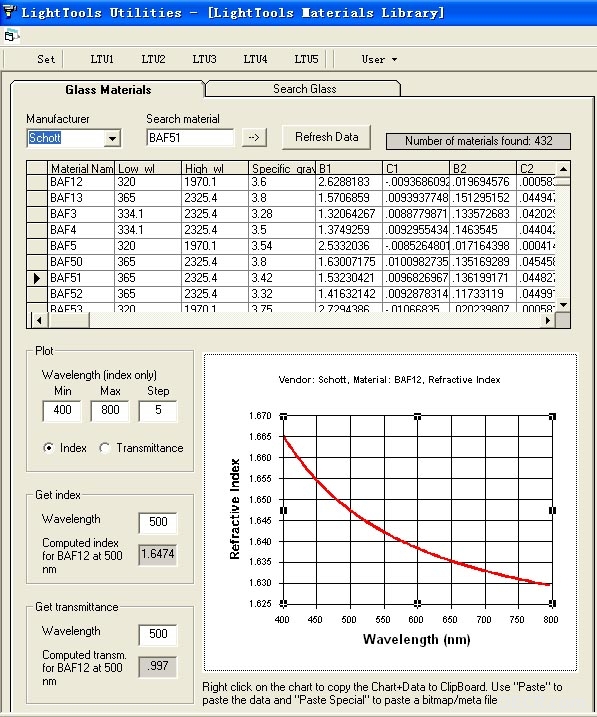
Task: Click the LightTools title bar funnel icon
Action: [x=9, y=11]
